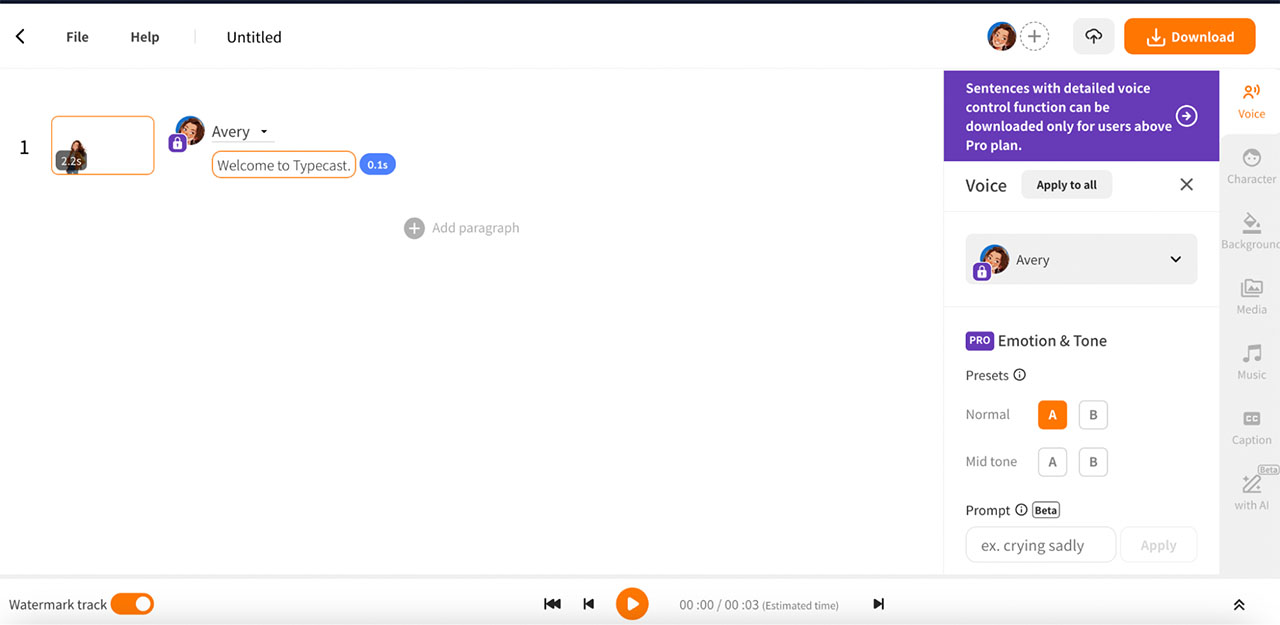The image size is (1280, 625).
Task: Open the Avery speaker dropdown above the sentence
Action: coord(263,131)
